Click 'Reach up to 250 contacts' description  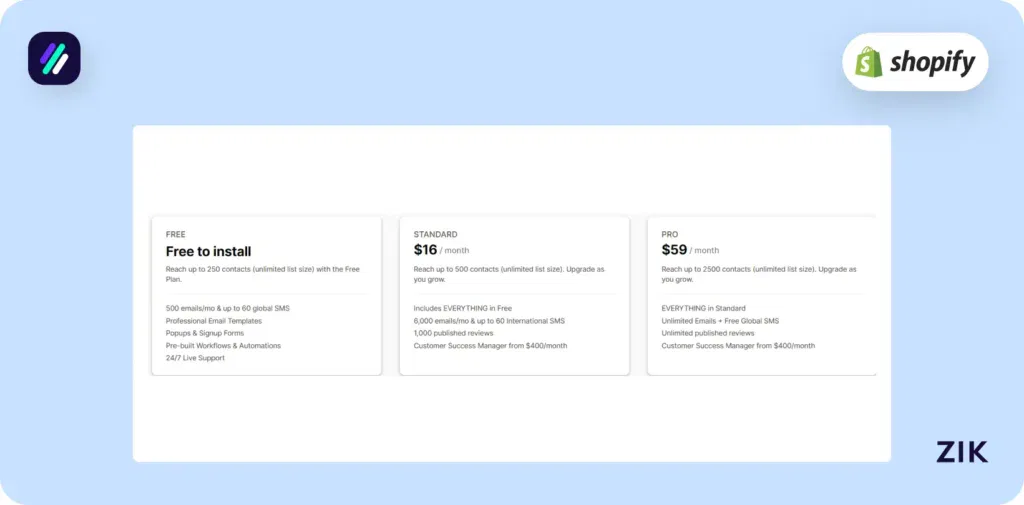tap(263, 274)
